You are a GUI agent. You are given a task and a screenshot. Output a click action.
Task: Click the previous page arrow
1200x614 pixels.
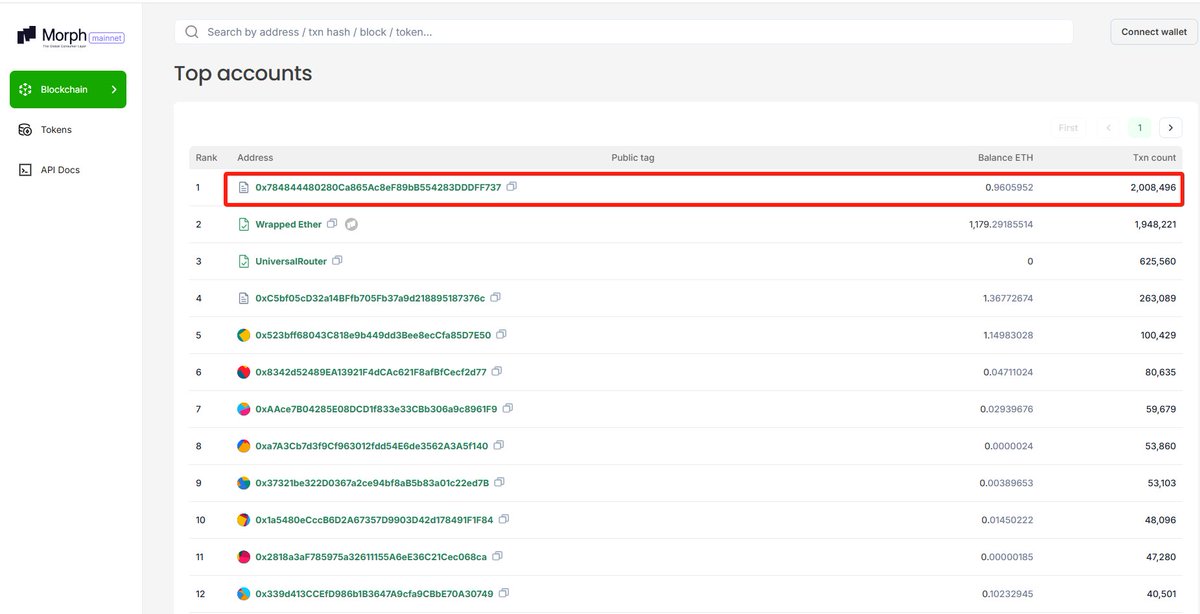tap(1109, 128)
